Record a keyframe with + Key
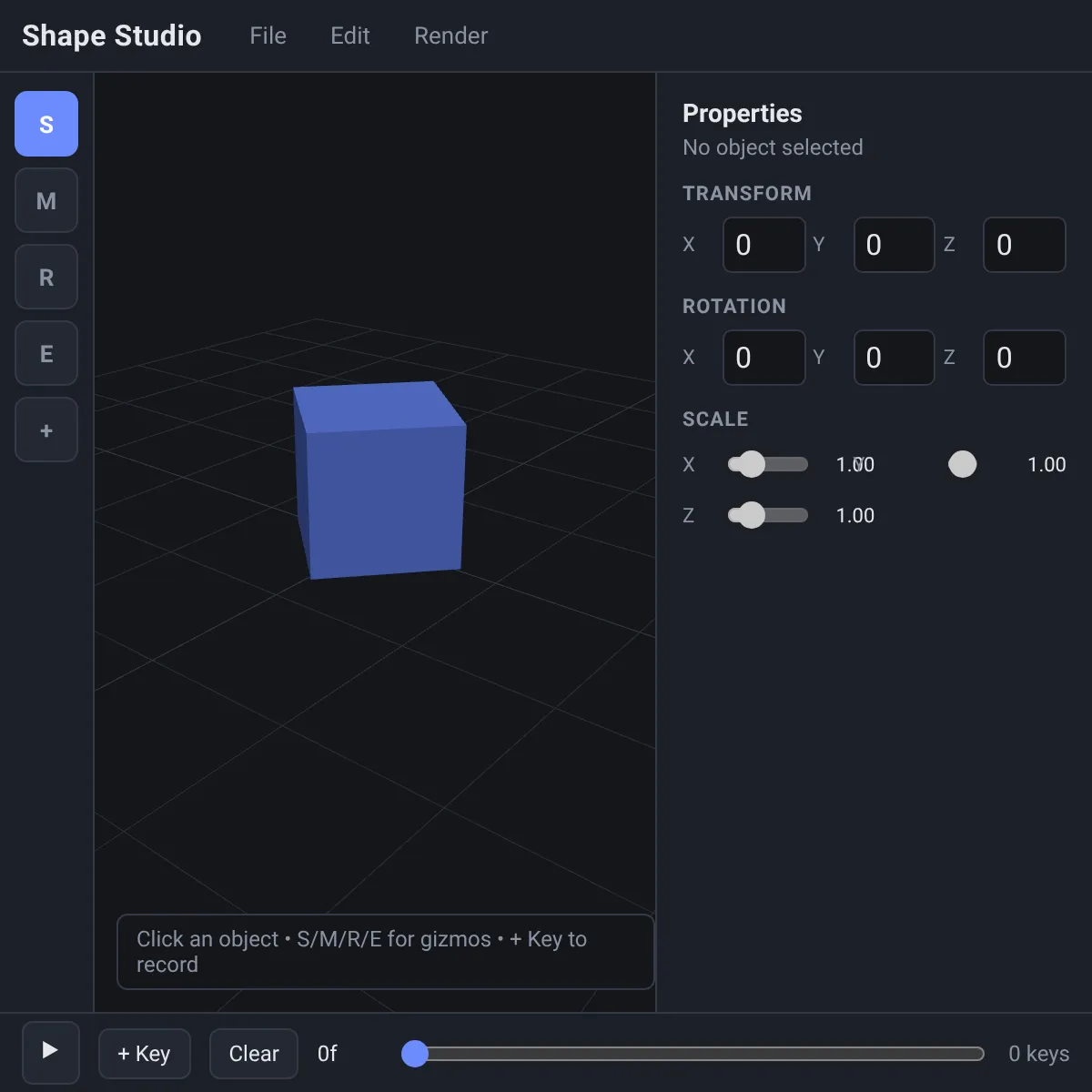The width and height of the screenshot is (1092, 1092). pyautogui.click(x=145, y=1053)
